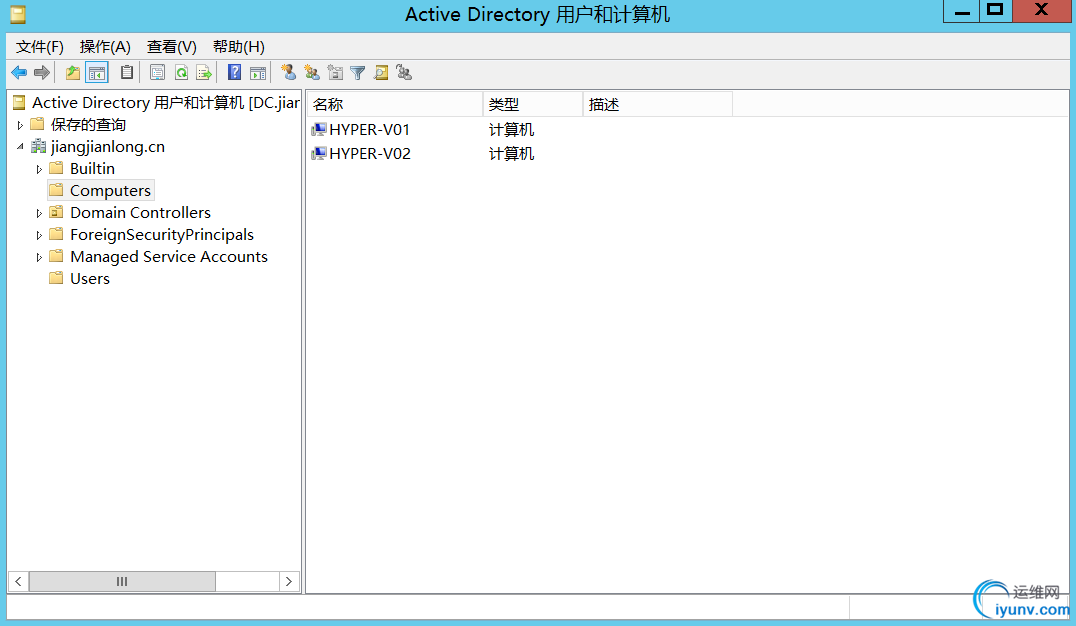The height and width of the screenshot is (626, 1076).
Task: Select the Users container
Action: [90, 279]
